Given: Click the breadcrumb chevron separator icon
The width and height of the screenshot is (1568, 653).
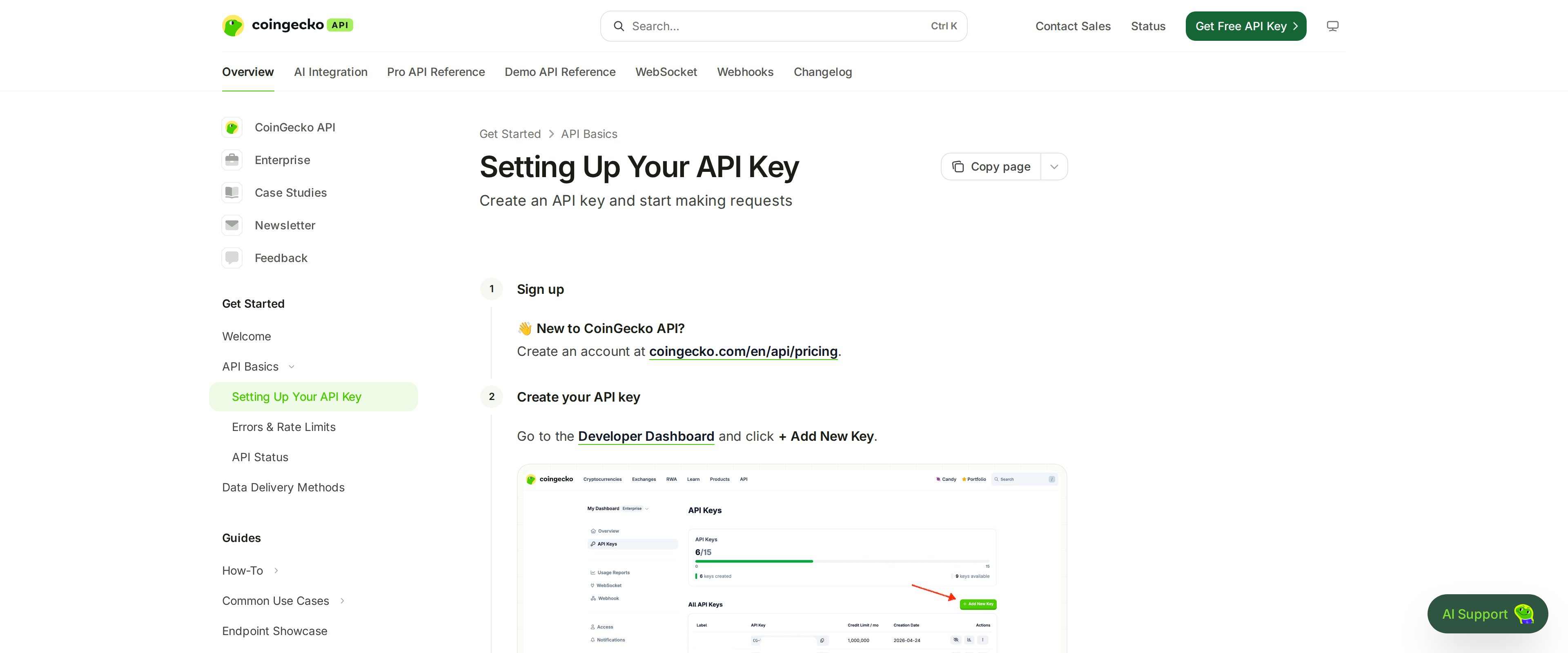Looking at the screenshot, I should 551,134.
